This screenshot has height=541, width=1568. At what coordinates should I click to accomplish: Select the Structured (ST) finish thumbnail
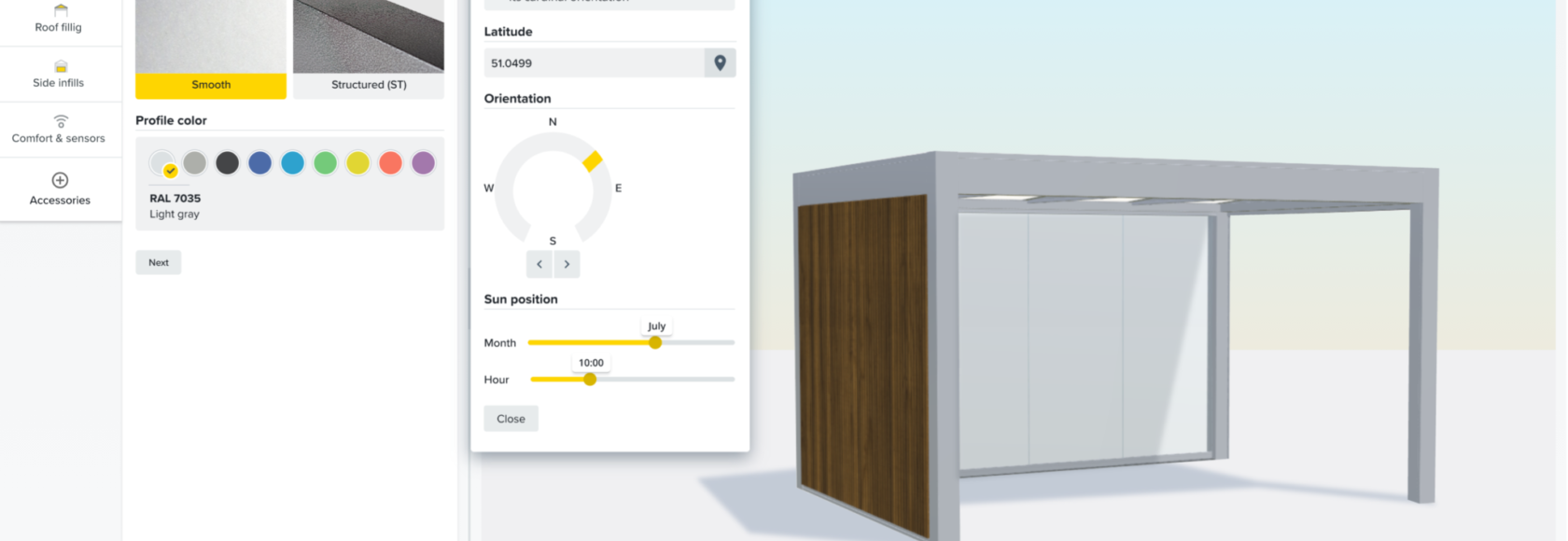click(369, 49)
